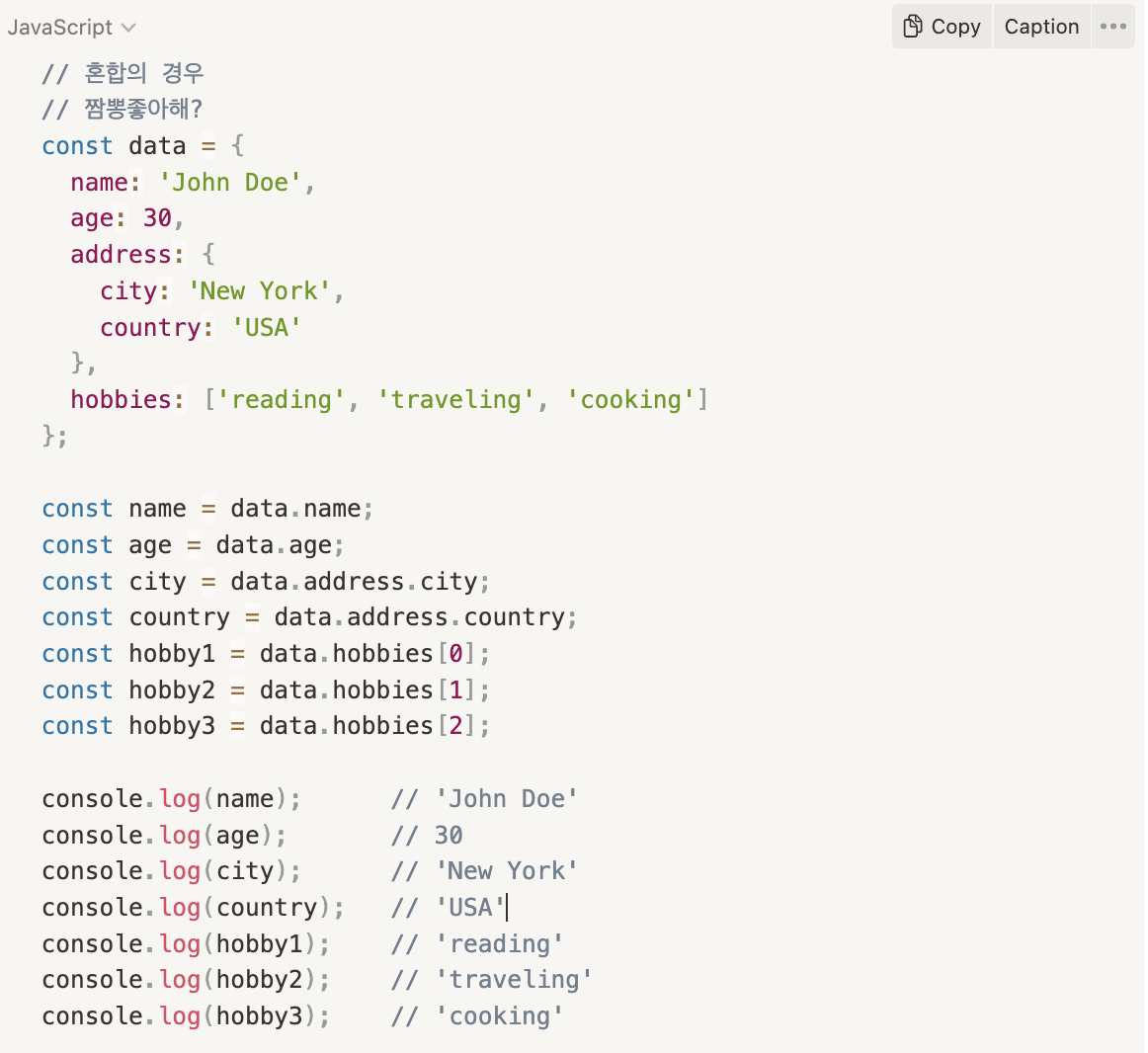This screenshot has height=1053, width=1148.
Task: Click the 'console.log(country);' statement
Action: [x=194, y=908]
